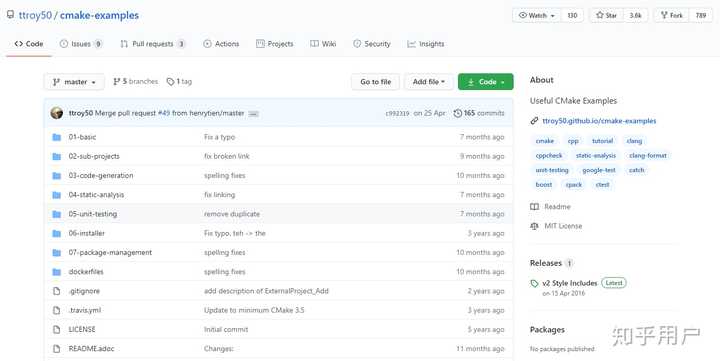
Task: Open the 789 forks count
Action: [x=701, y=15]
